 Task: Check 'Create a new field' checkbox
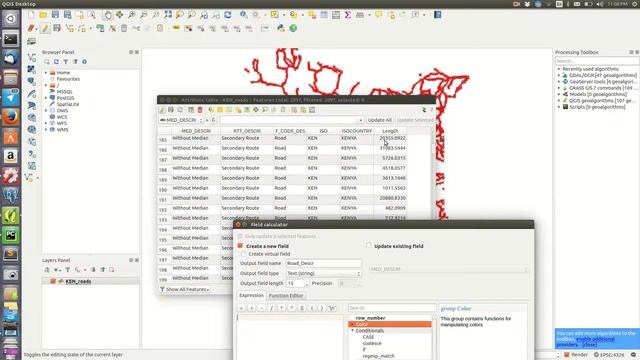(x=240, y=246)
